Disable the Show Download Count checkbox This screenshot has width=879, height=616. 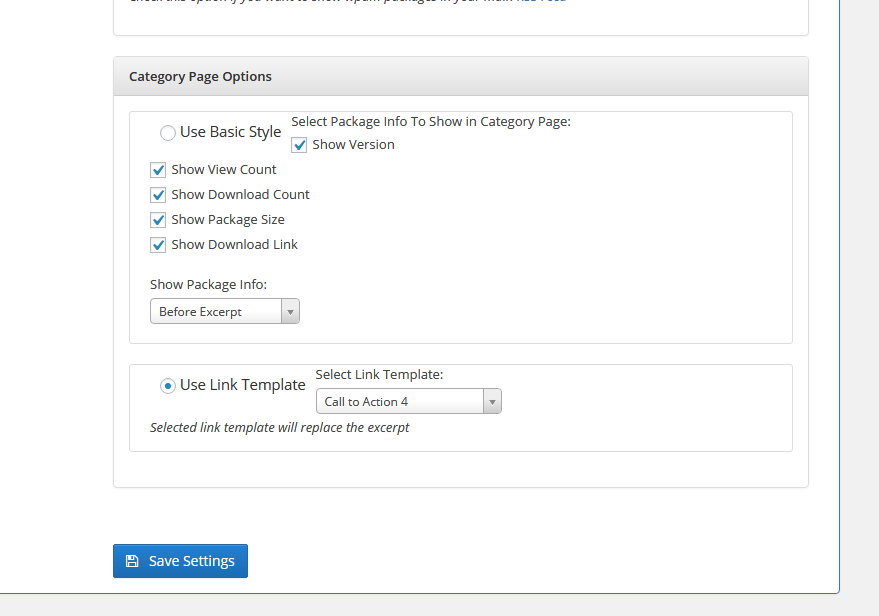pyautogui.click(x=158, y=195)
